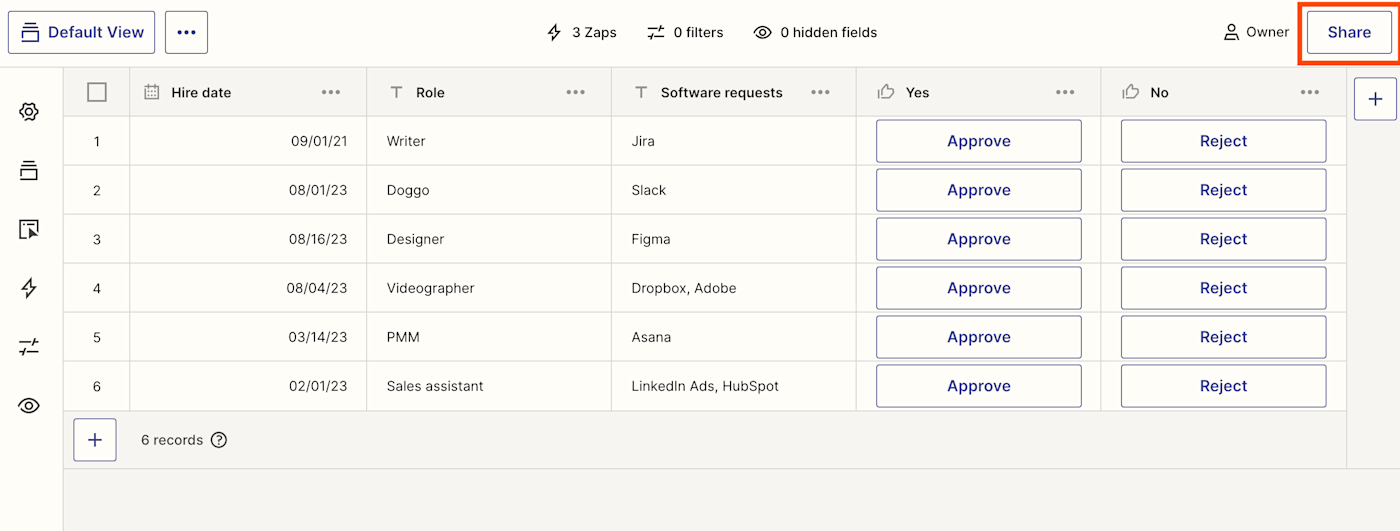Open Role column options menu
Viewport: 1400px width, 531px height.
point(576,92)
